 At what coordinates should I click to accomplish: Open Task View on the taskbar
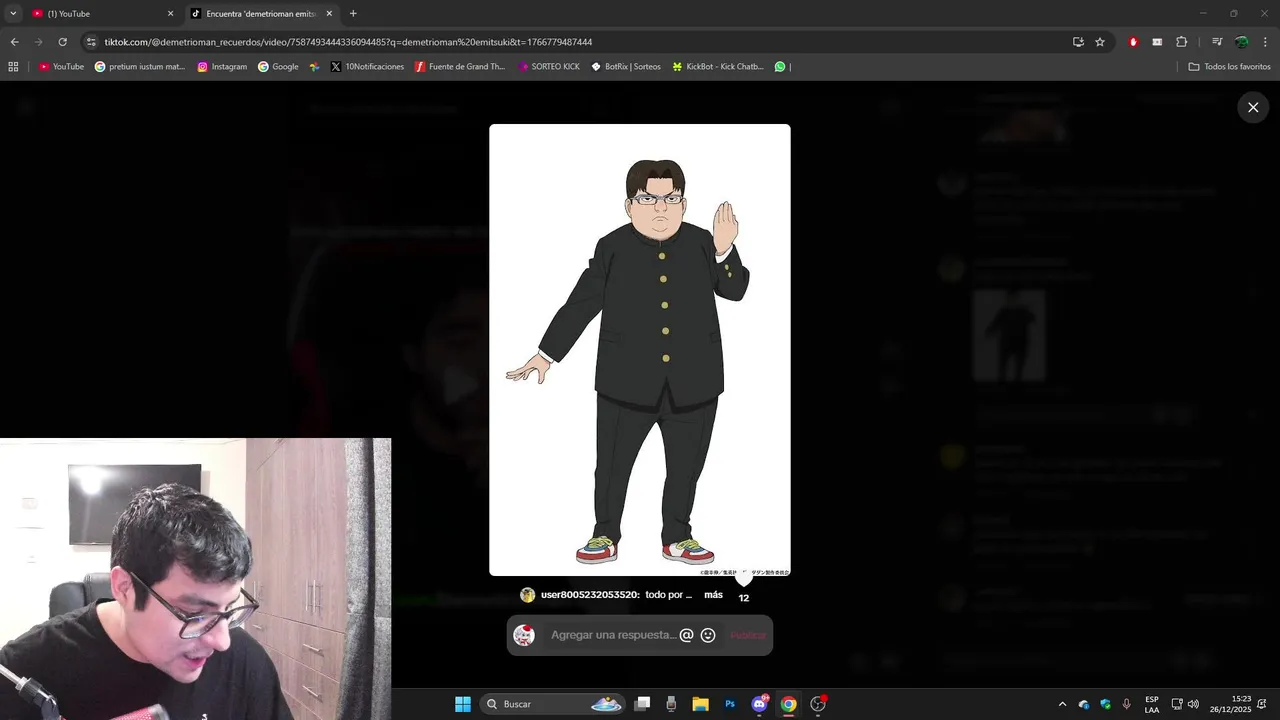tap(643, 704)
